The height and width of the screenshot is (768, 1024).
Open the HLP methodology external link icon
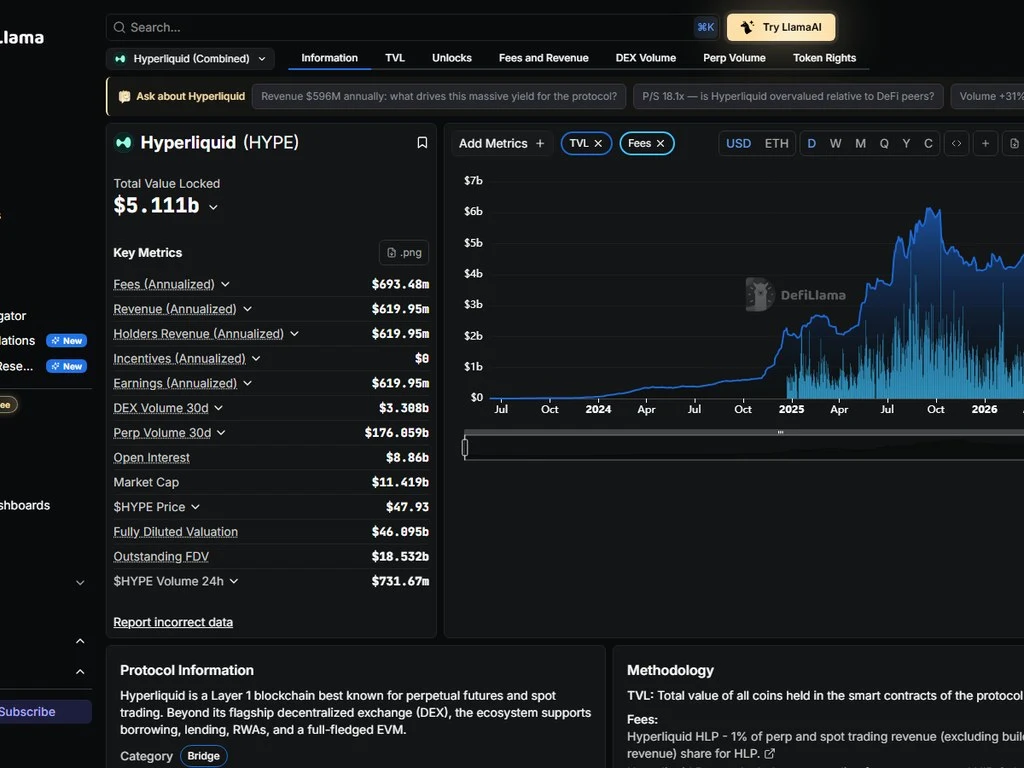[x=769, y=753]
